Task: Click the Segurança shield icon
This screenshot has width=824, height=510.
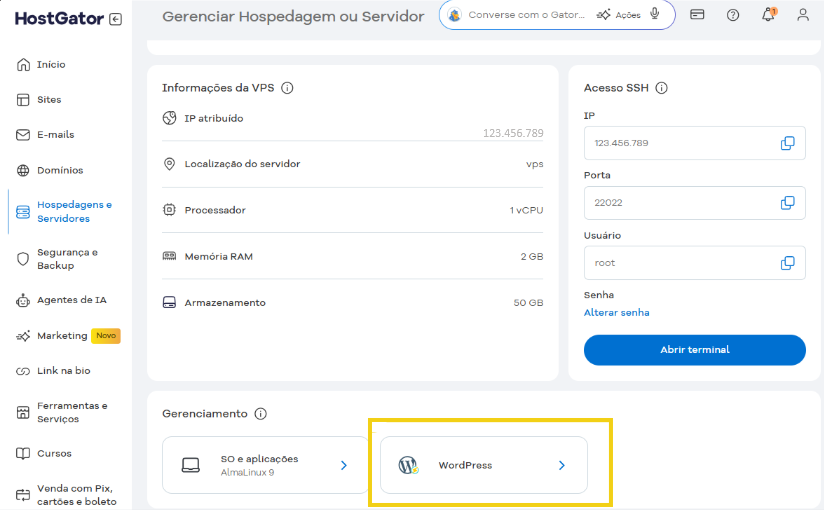Action: pyautogui.click(x=23, y=259)
